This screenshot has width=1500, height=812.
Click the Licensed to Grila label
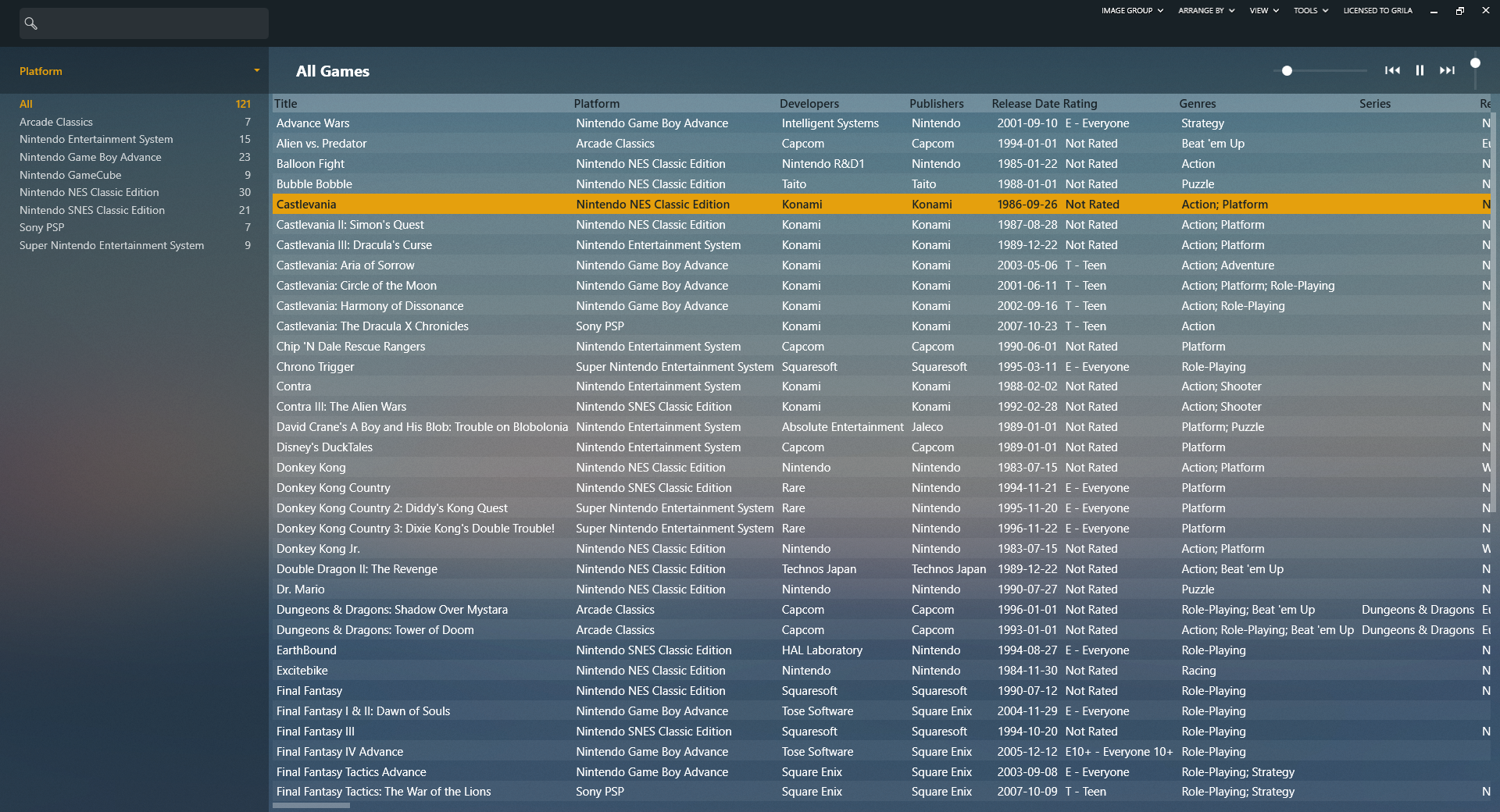click(1377, 11)
